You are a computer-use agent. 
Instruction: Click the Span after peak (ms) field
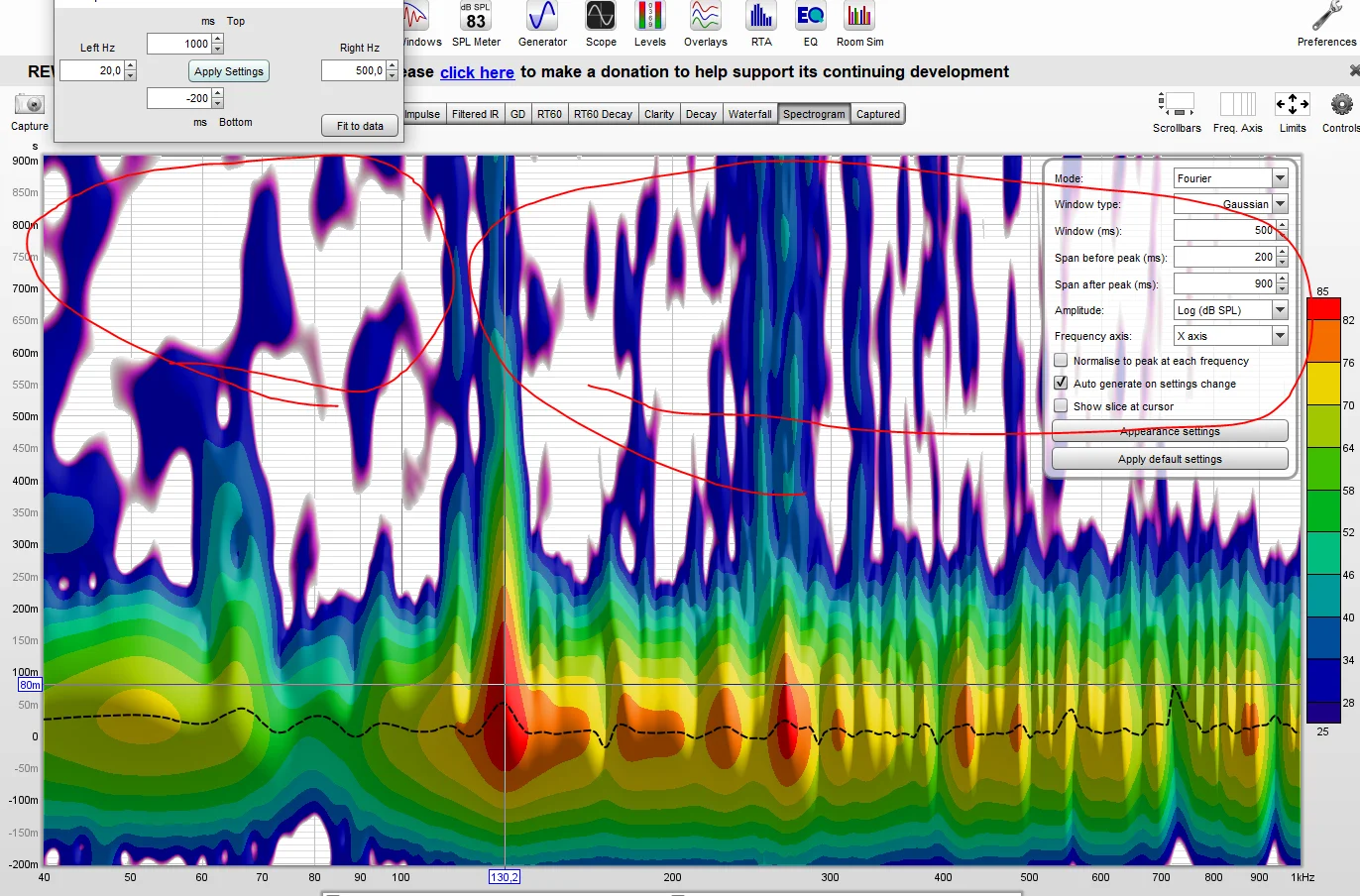pyautogui.click(x=1225, y=283)
